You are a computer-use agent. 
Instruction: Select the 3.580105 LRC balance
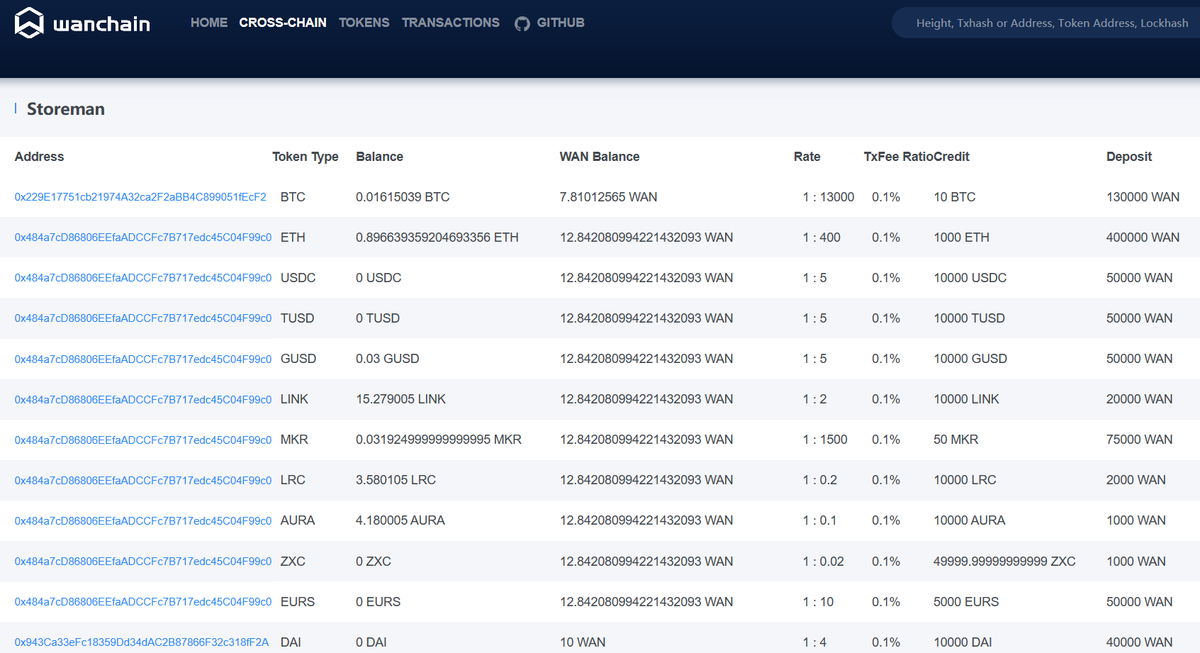tap(397, 480)
